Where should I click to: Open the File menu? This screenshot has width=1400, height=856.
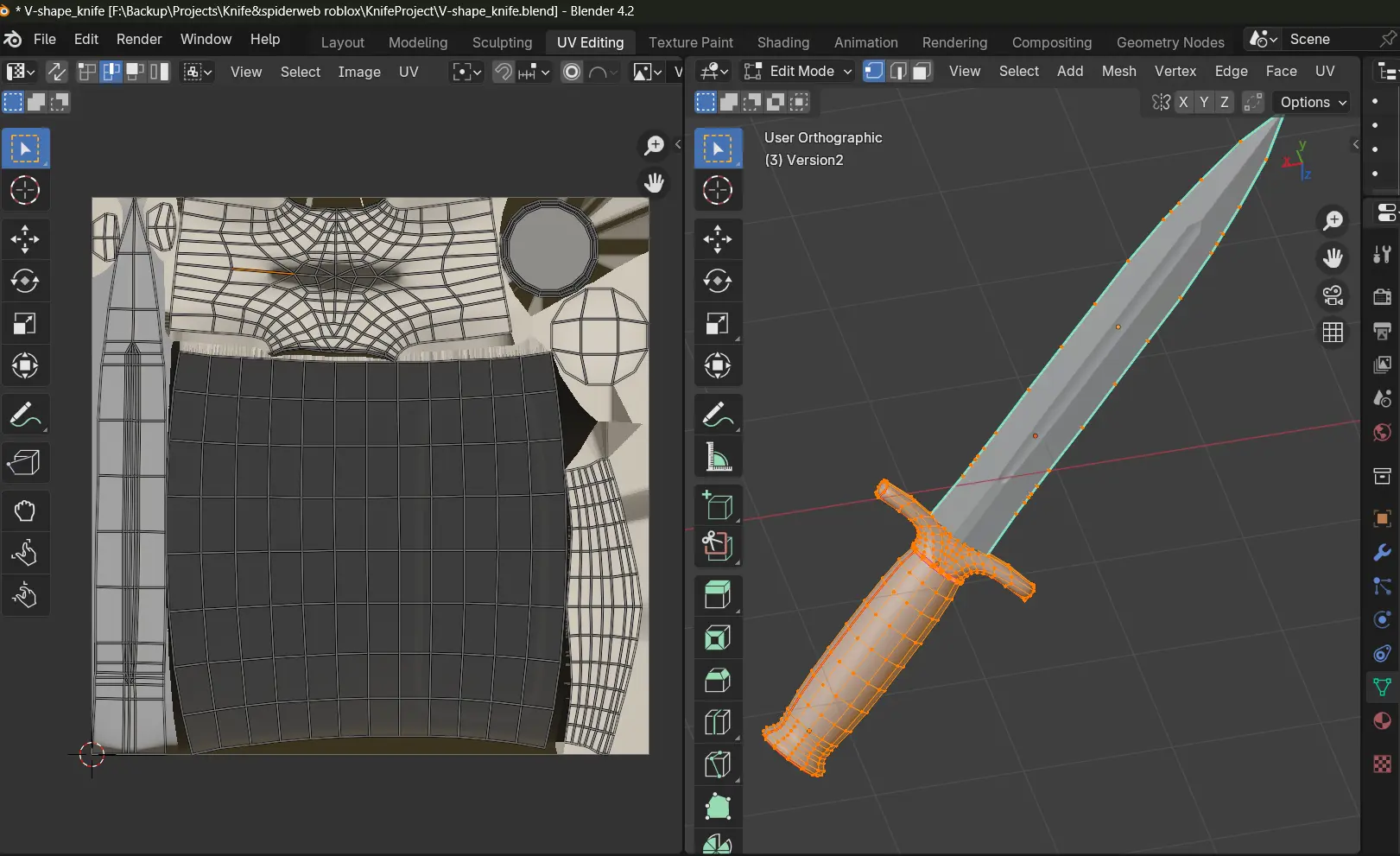(44, 39)
